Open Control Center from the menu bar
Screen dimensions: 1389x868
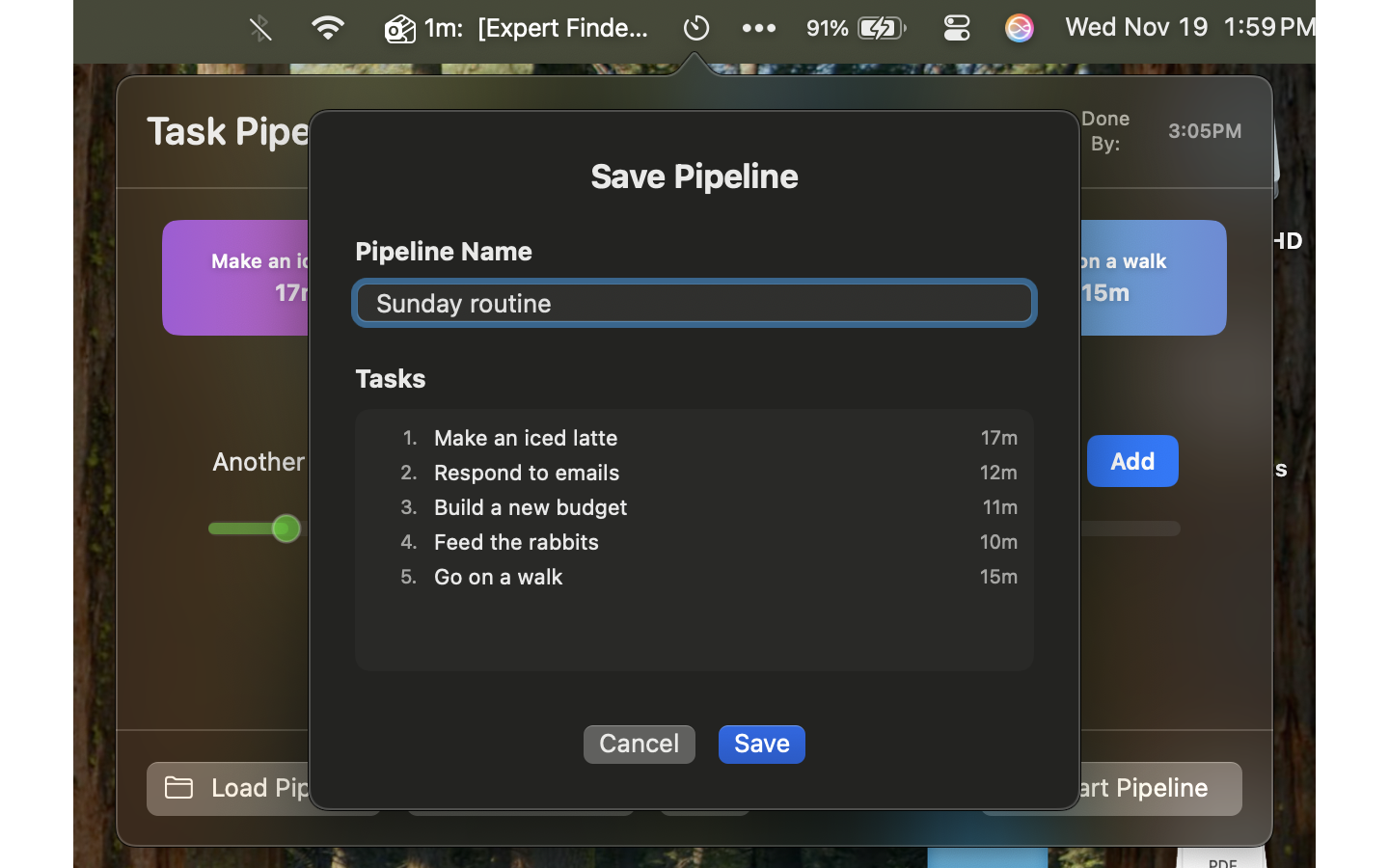956,28
